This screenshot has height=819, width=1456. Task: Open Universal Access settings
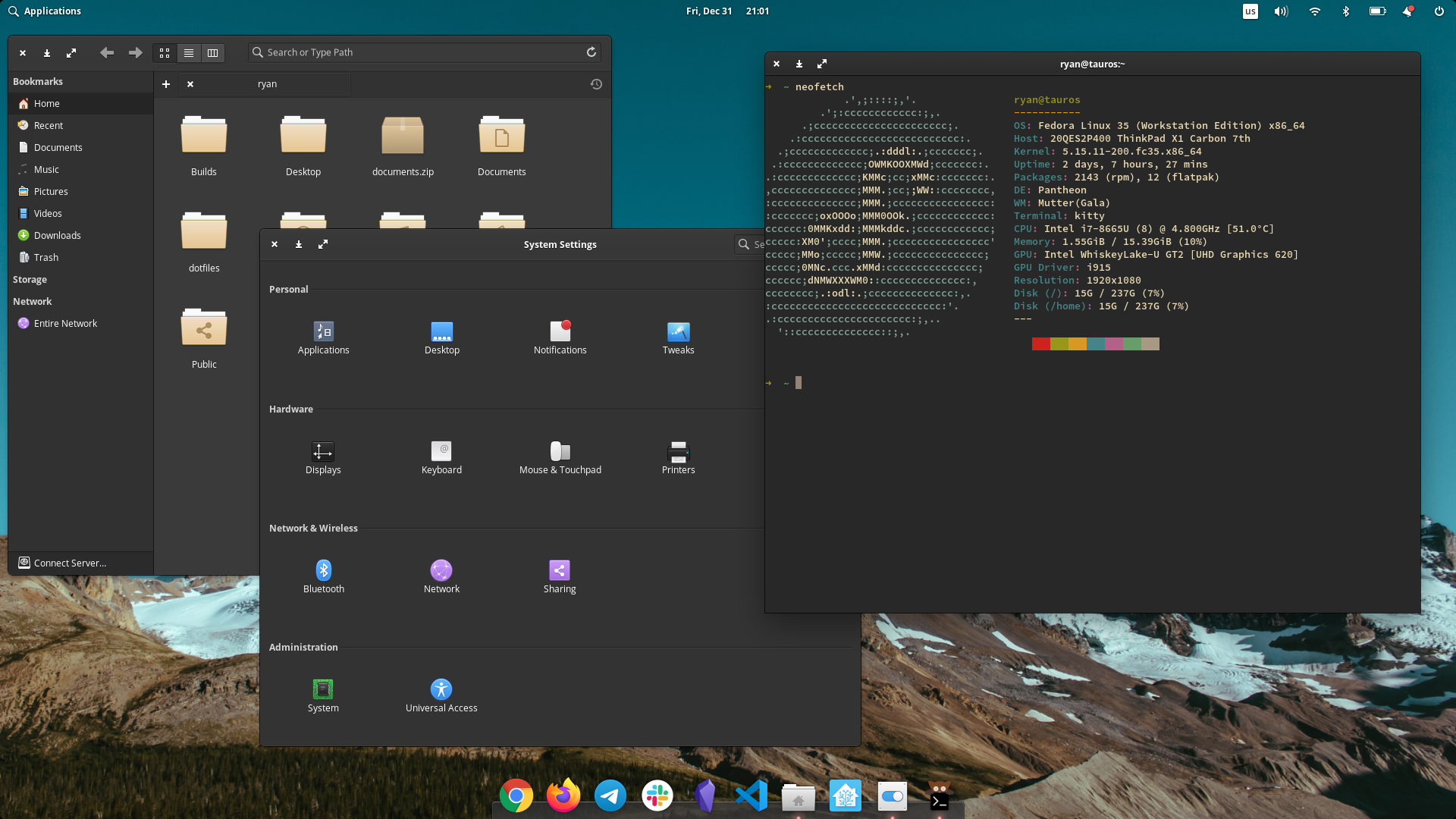coord(441,695)
